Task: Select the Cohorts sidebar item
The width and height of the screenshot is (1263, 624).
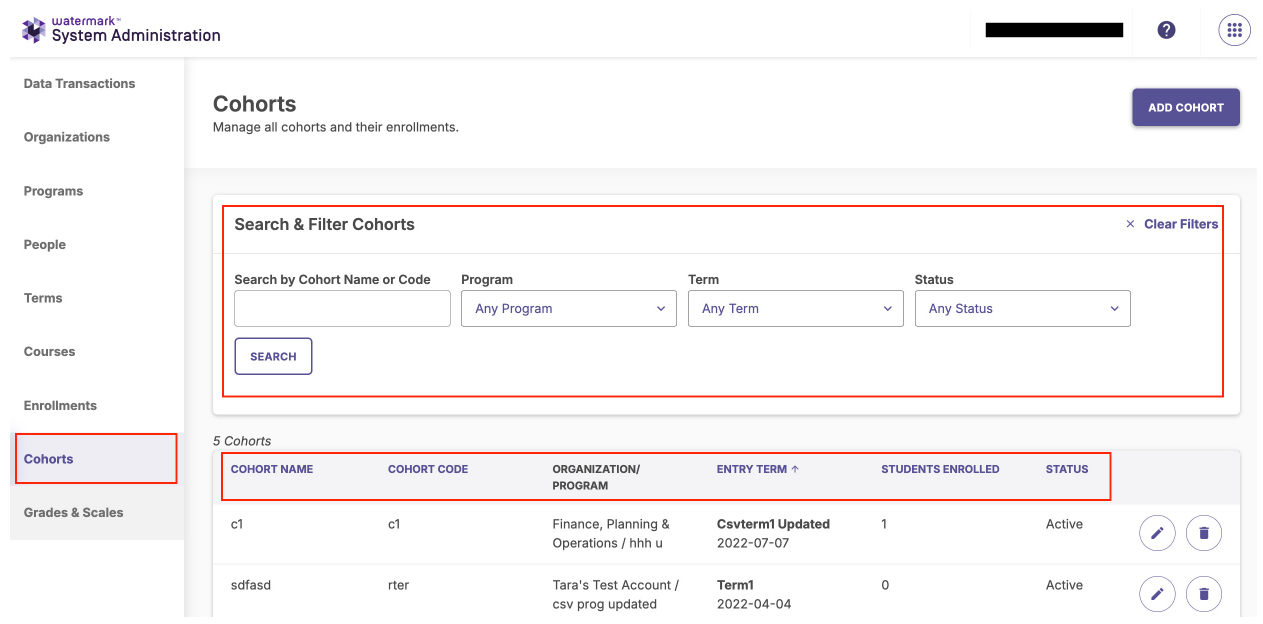Action: click(x=97, y=459)
